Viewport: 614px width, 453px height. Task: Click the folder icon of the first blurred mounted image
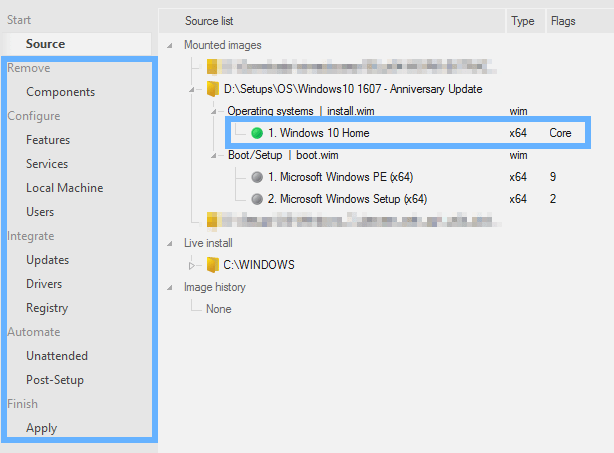213,67
